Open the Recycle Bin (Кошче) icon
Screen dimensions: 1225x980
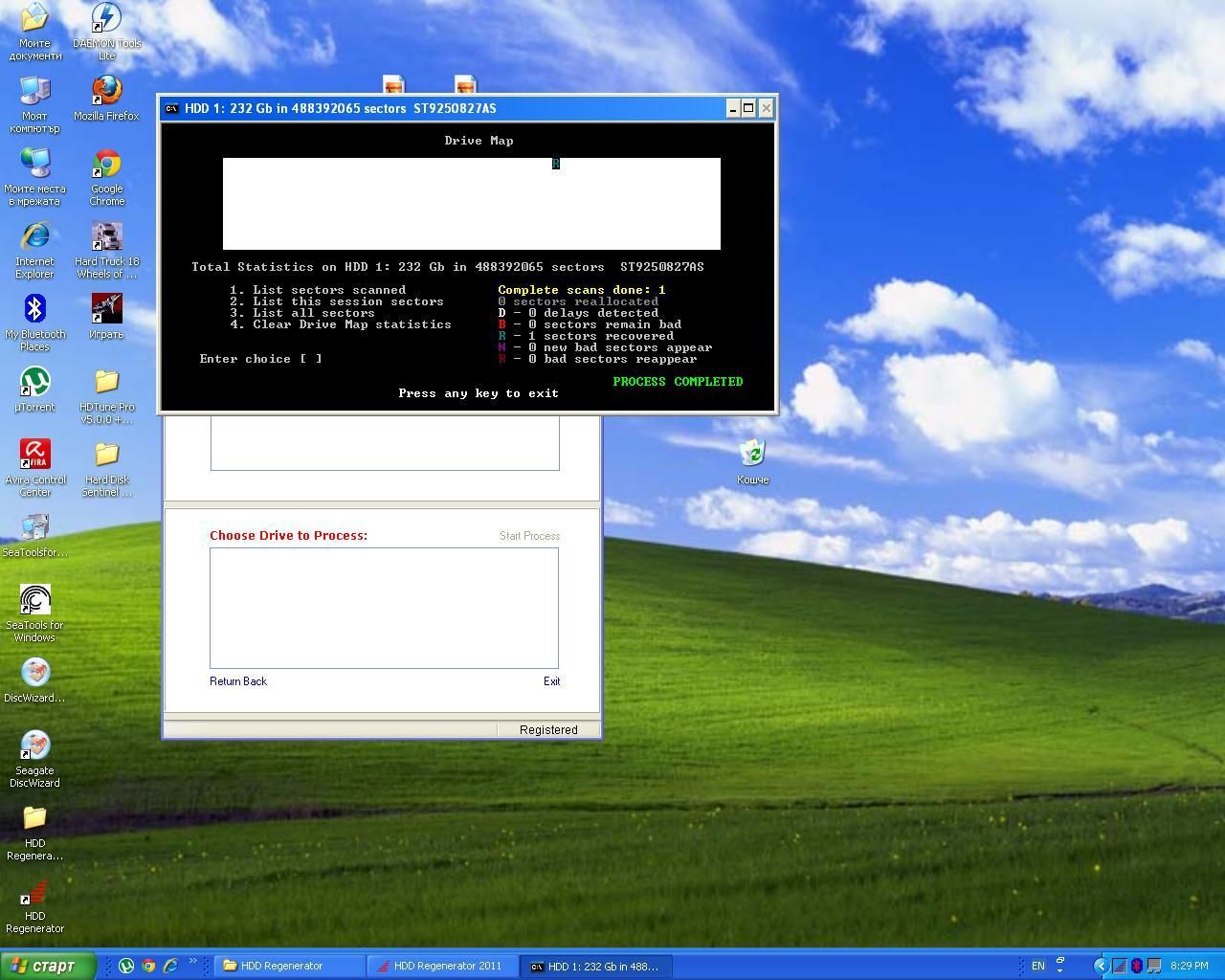coord(752,453)
